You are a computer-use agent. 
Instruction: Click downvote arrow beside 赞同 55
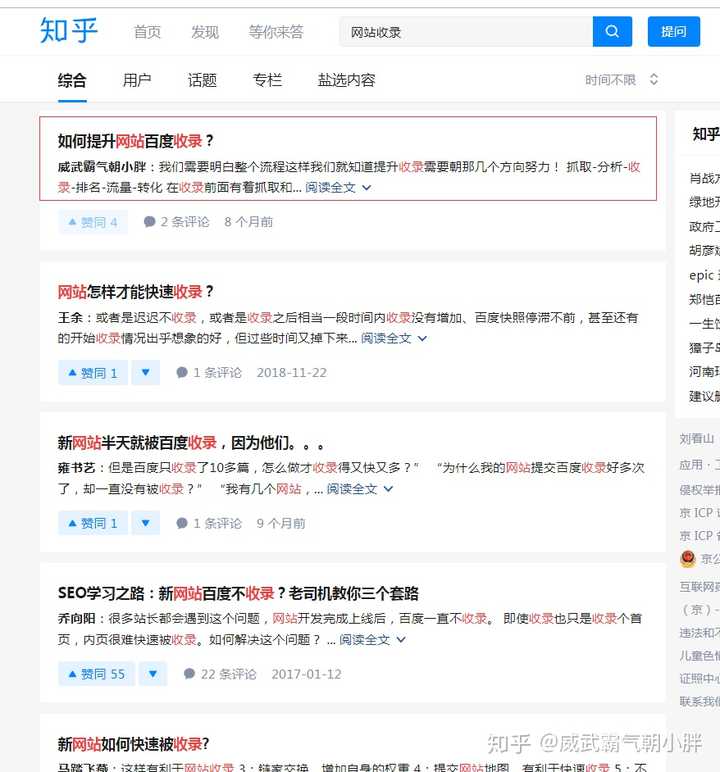[153, 674]
